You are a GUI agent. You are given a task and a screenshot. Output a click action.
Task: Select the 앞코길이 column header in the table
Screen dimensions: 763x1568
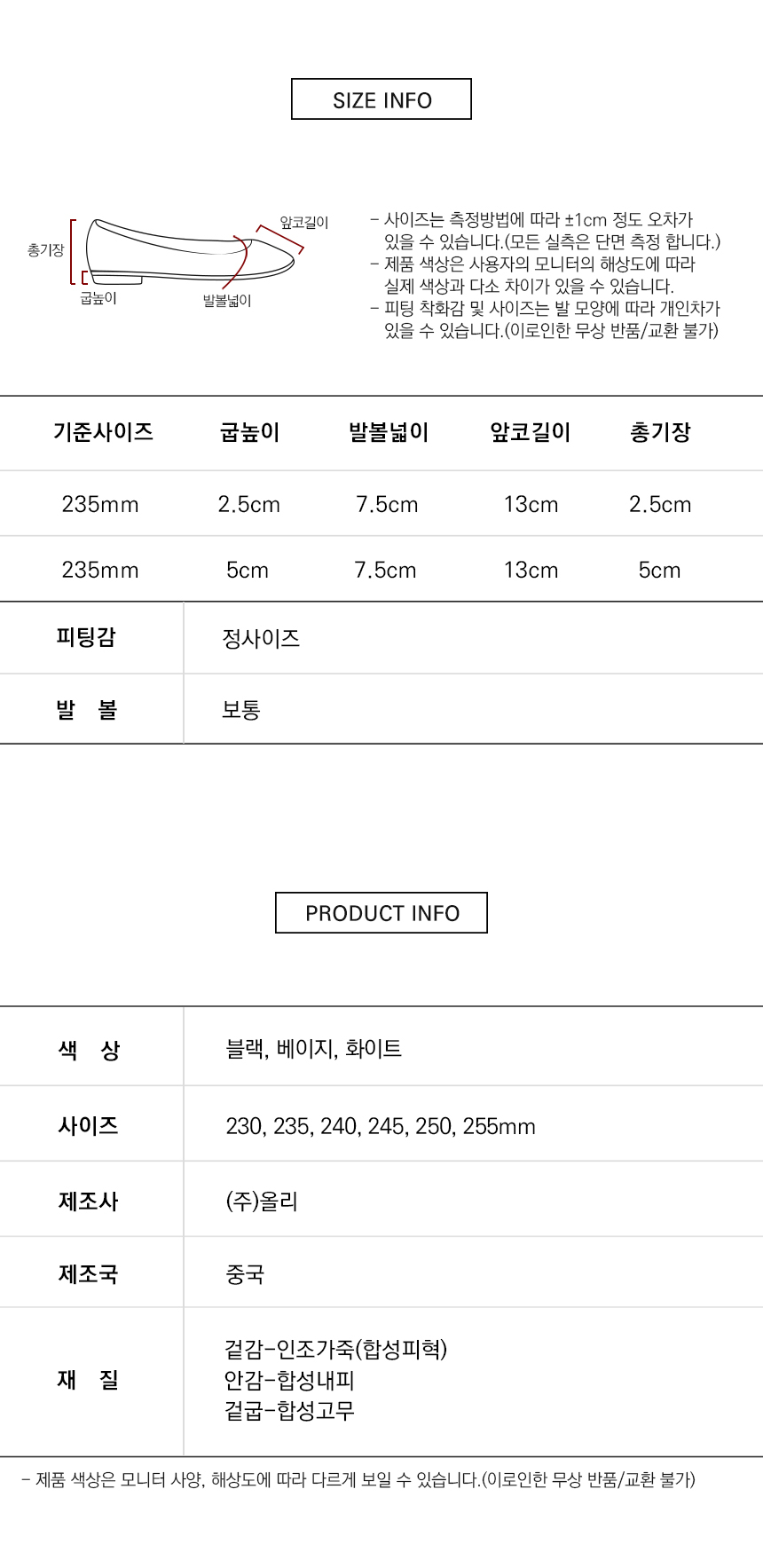click(x=531, y=432)
